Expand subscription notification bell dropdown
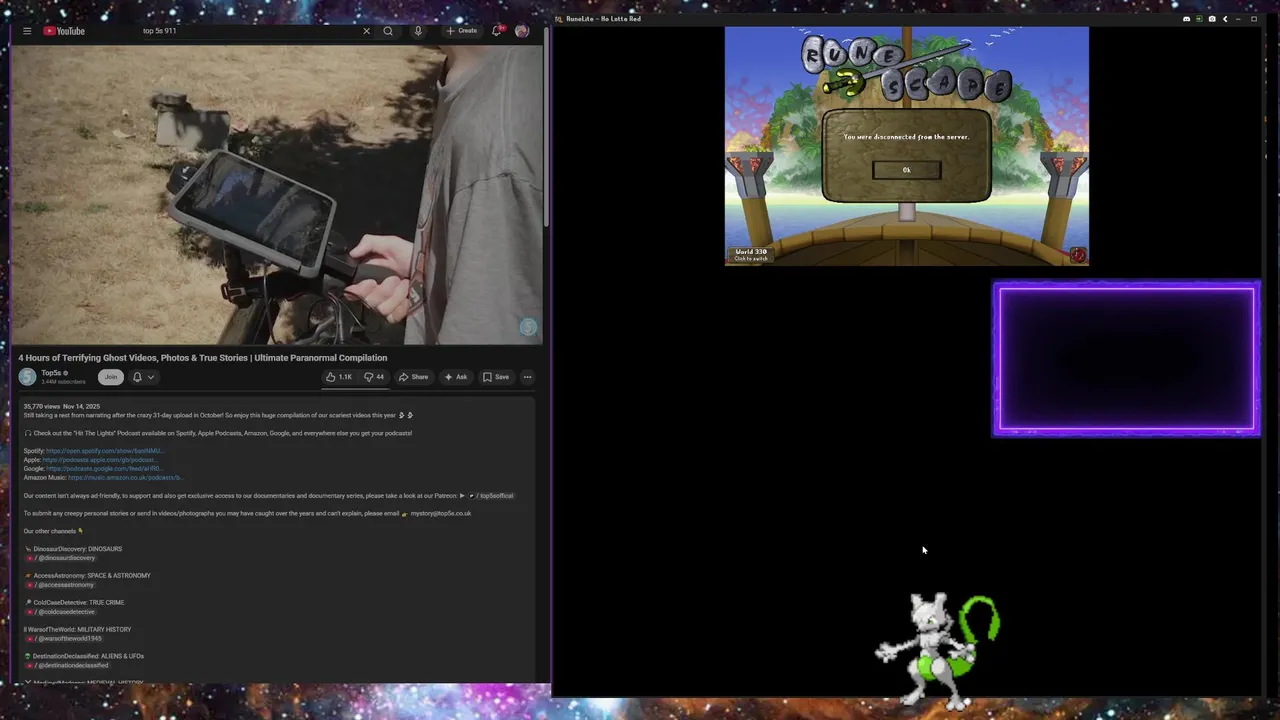 (x=143, y=377)
